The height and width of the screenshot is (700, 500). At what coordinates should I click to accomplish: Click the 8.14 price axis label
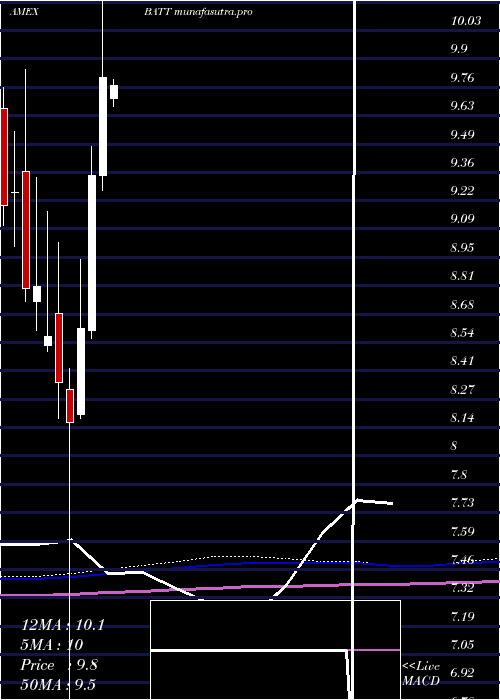click(x=462, y=418)
